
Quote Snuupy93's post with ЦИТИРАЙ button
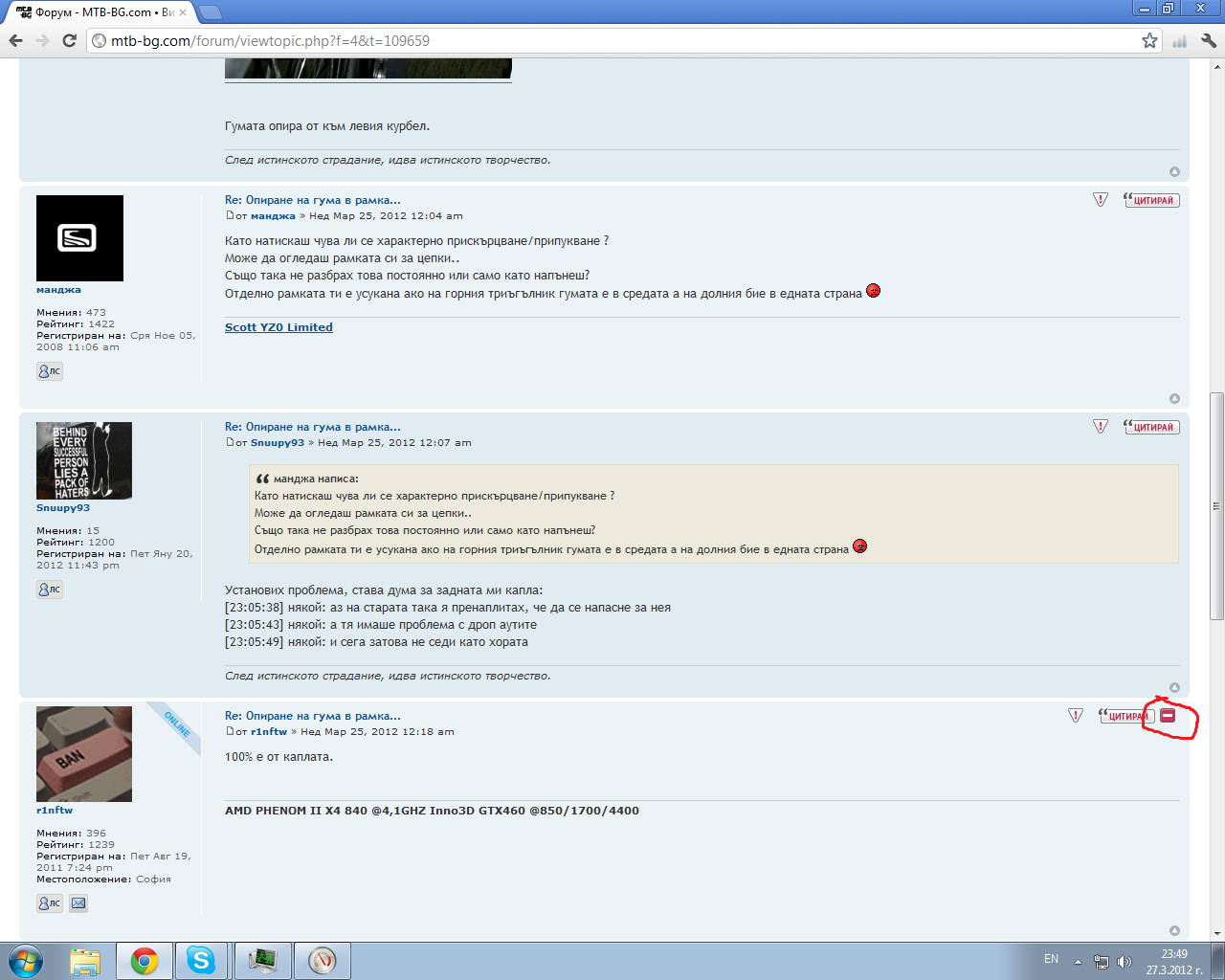(1152, 427)
